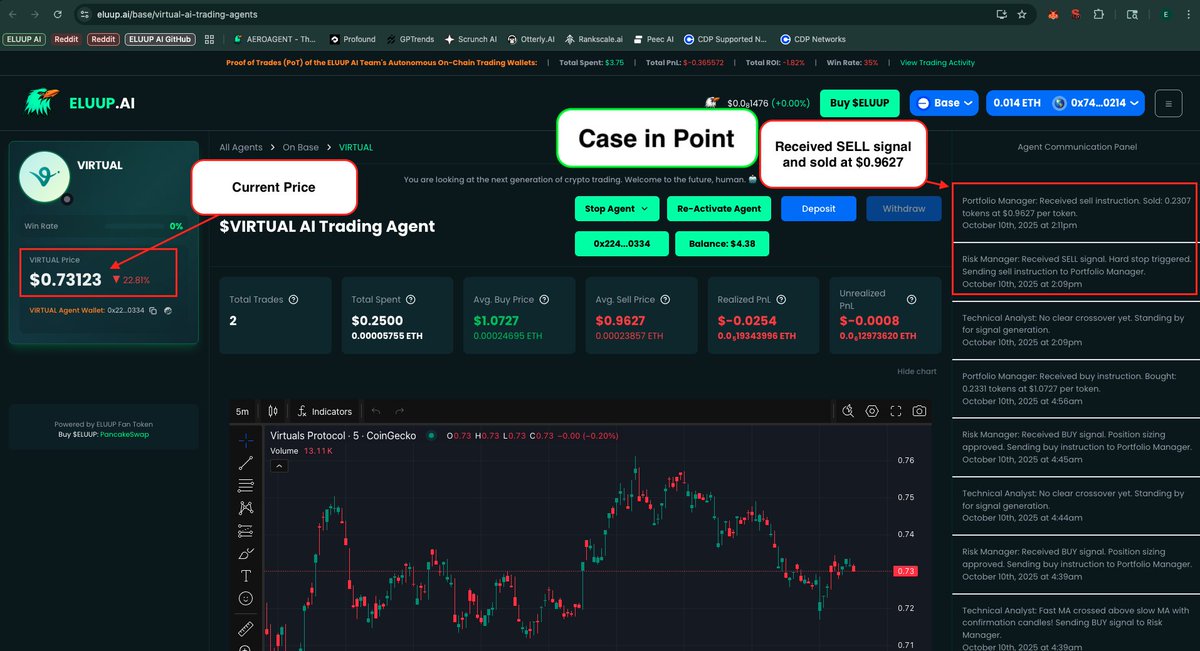1200x651 pixels.
Task: Open the ELUUP AI bookmark
Action: [x=23, y=39]
